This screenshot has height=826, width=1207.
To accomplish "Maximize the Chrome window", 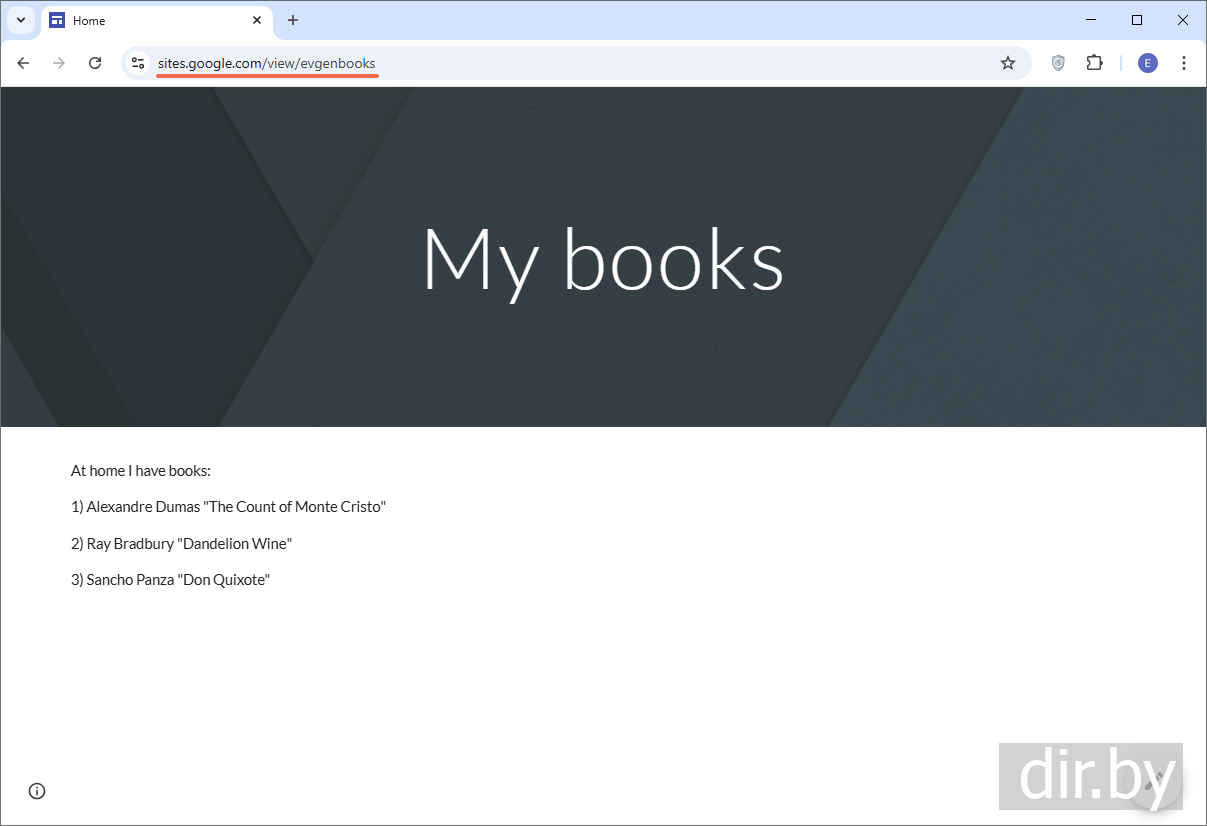I will [x=1137, y=20].
